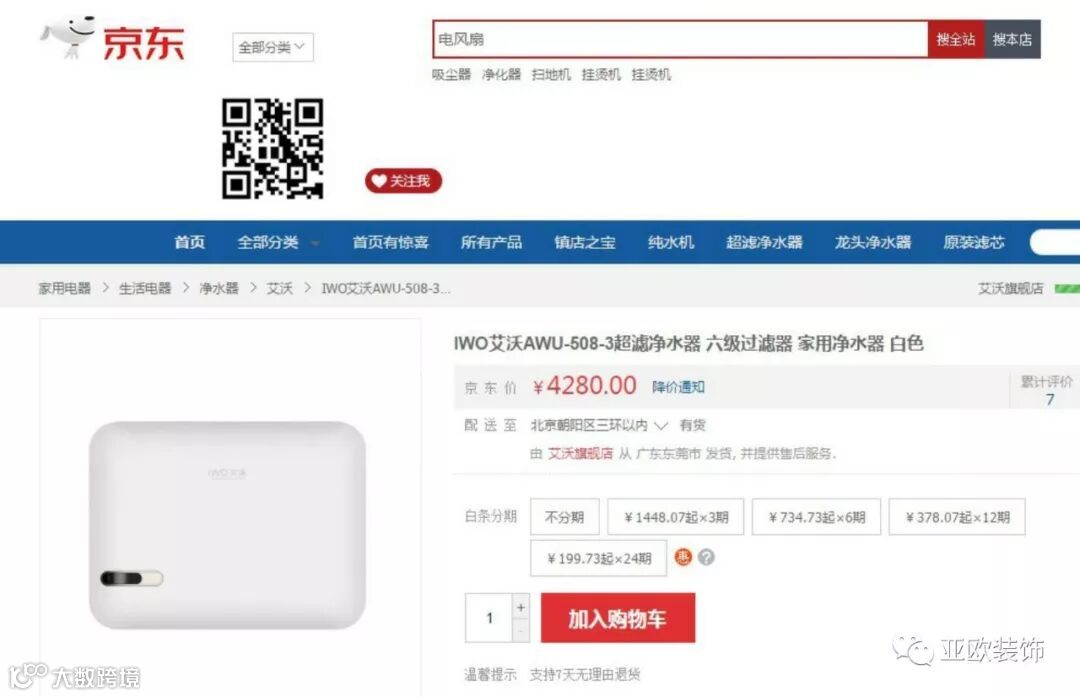Click the QR code image
This screenshot has width=1080, height=697.
pyautogui.click(x=273, y=149)
